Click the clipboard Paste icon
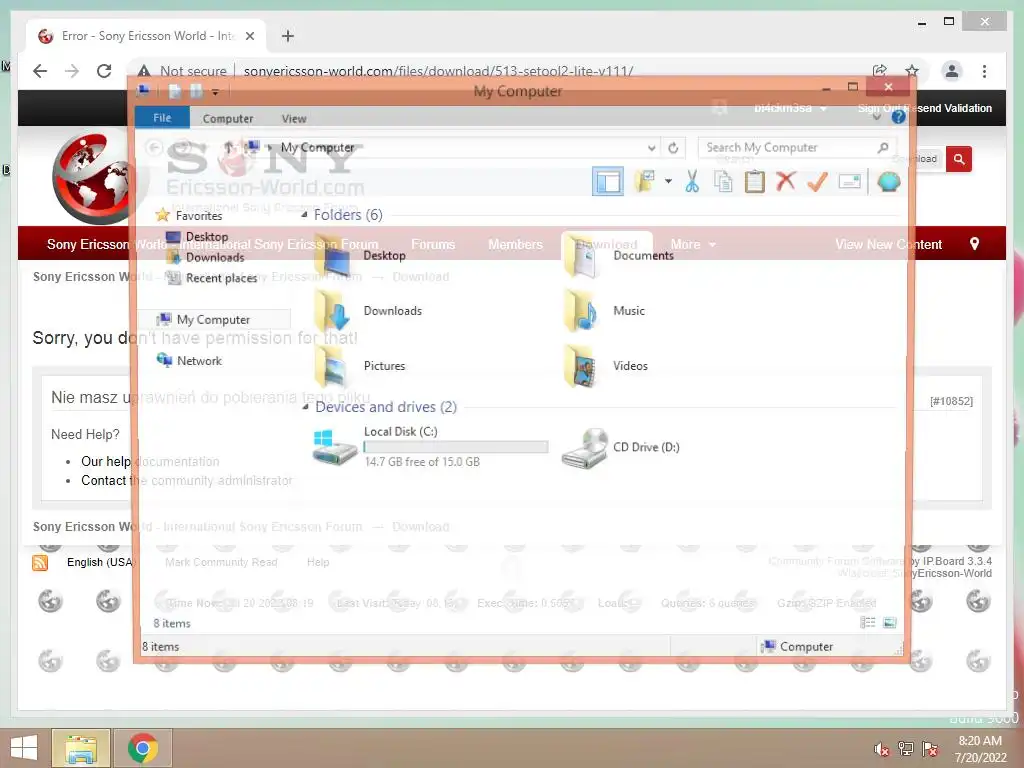Screen dimensions: 1024x768 point(754,182)
